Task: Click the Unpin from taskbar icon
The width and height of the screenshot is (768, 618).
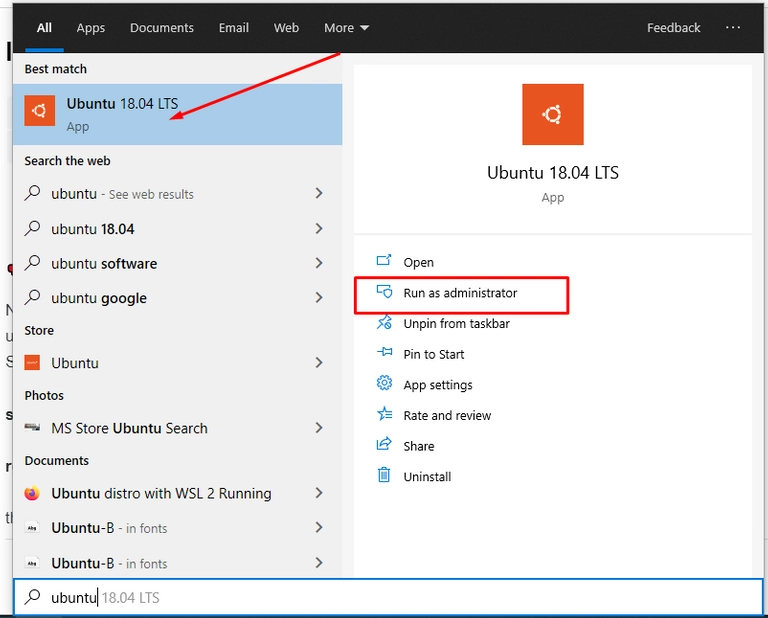Action: 384,323
